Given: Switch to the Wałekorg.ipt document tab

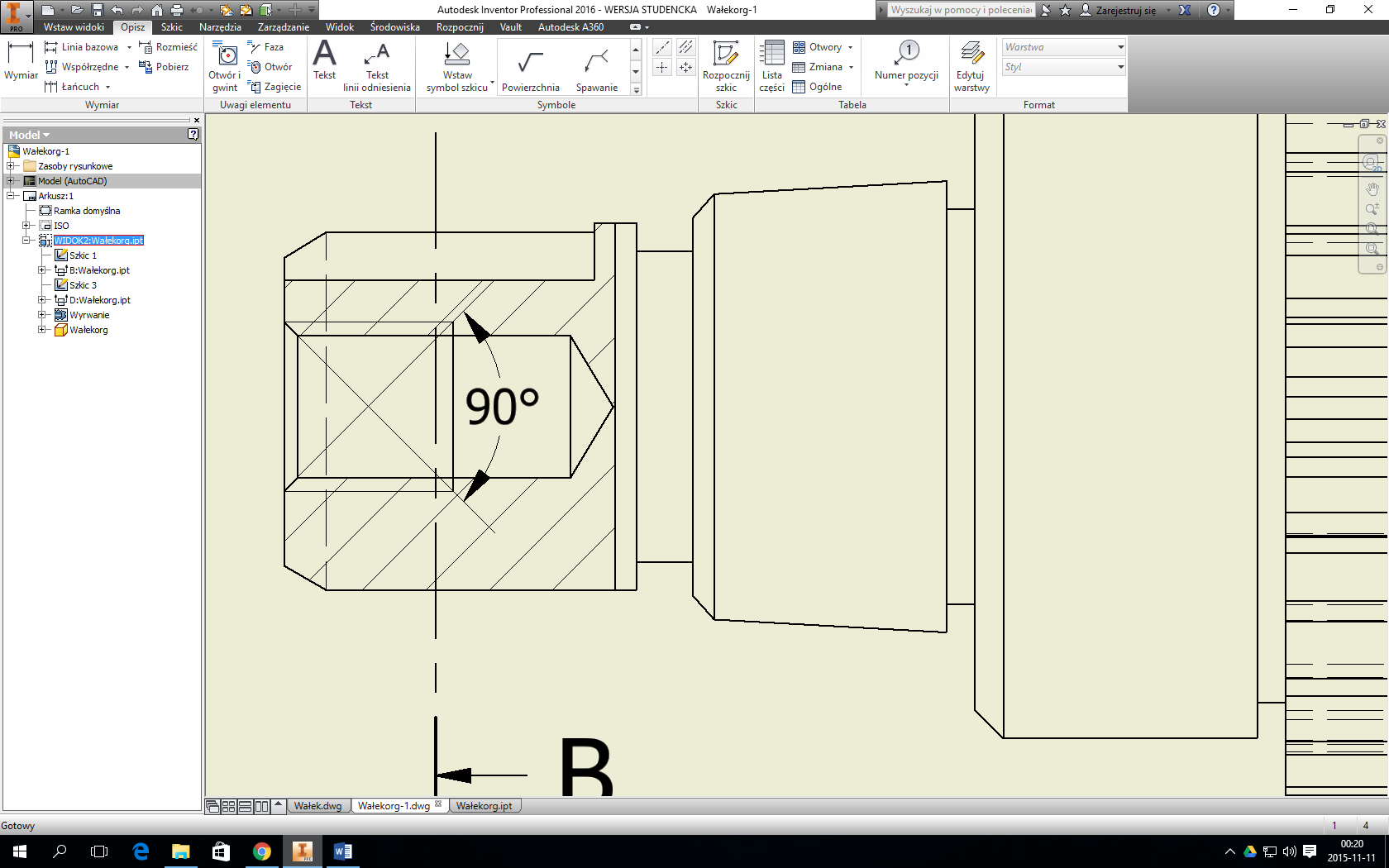Looking at the screenshot, I should pyautogui.click(x=484, y=806).
